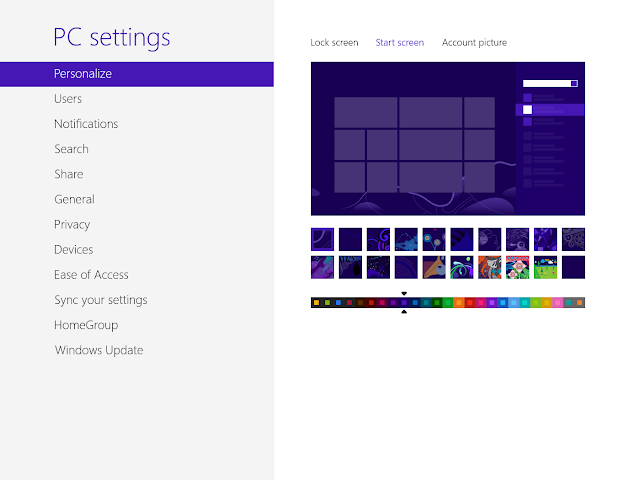Screen dimensions: 640x480
Task: Select the dark curved stripes background
Action: (x=462, y=239)
